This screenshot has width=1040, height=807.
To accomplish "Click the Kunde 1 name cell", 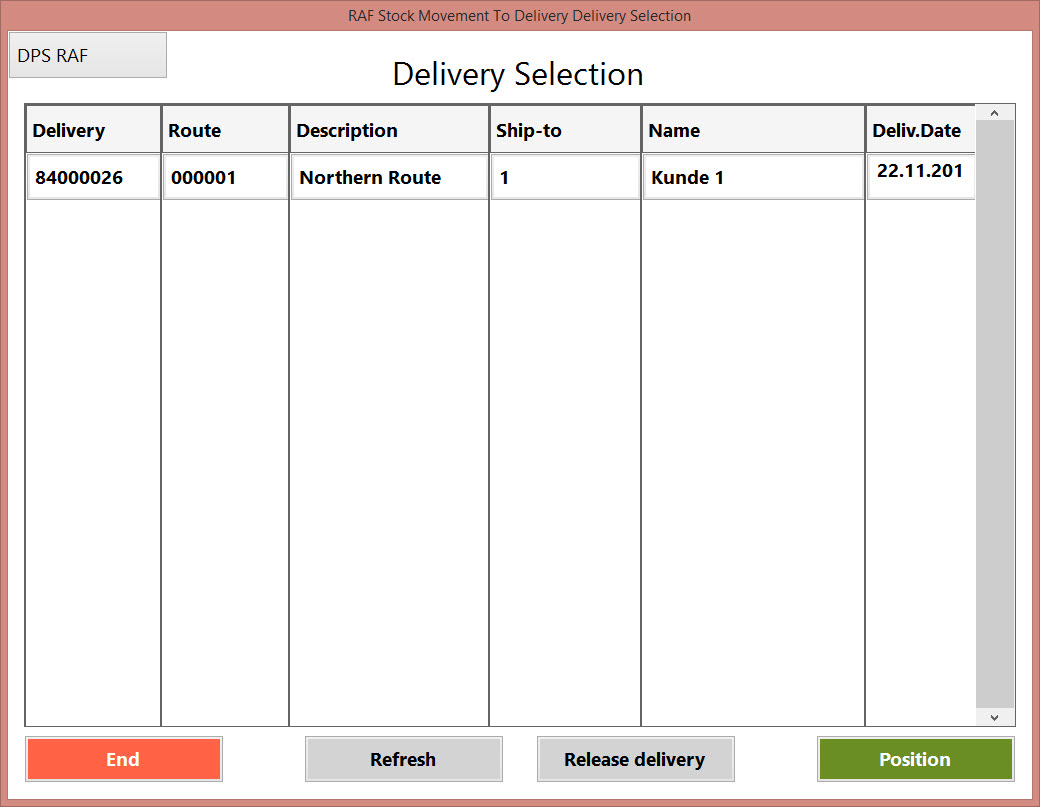I will coord(753,178).
